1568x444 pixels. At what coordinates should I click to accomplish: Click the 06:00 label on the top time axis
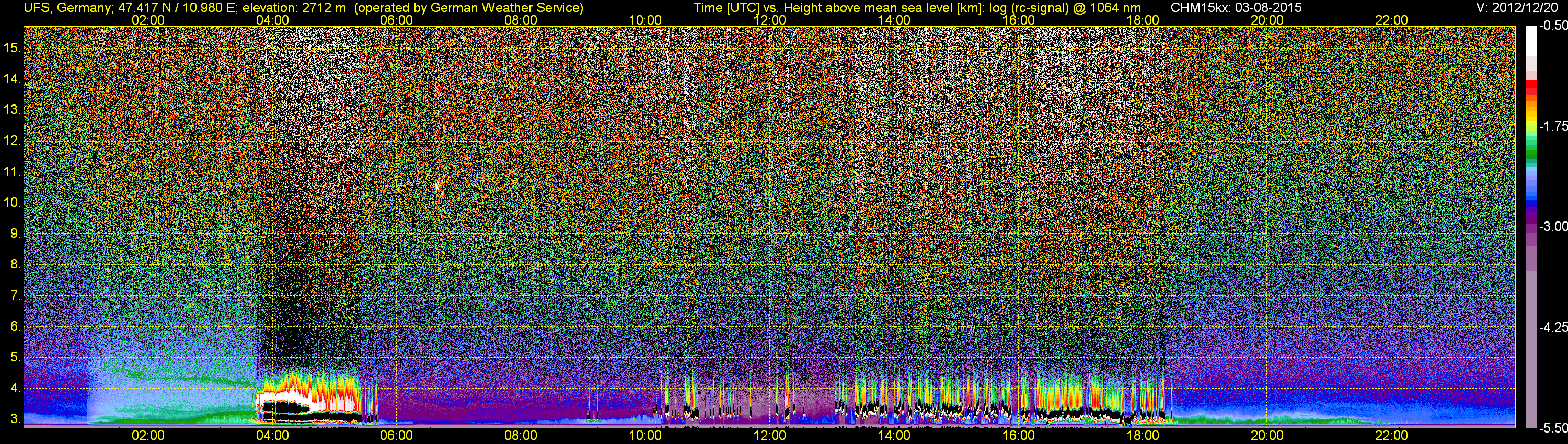(x=396, y=20)
